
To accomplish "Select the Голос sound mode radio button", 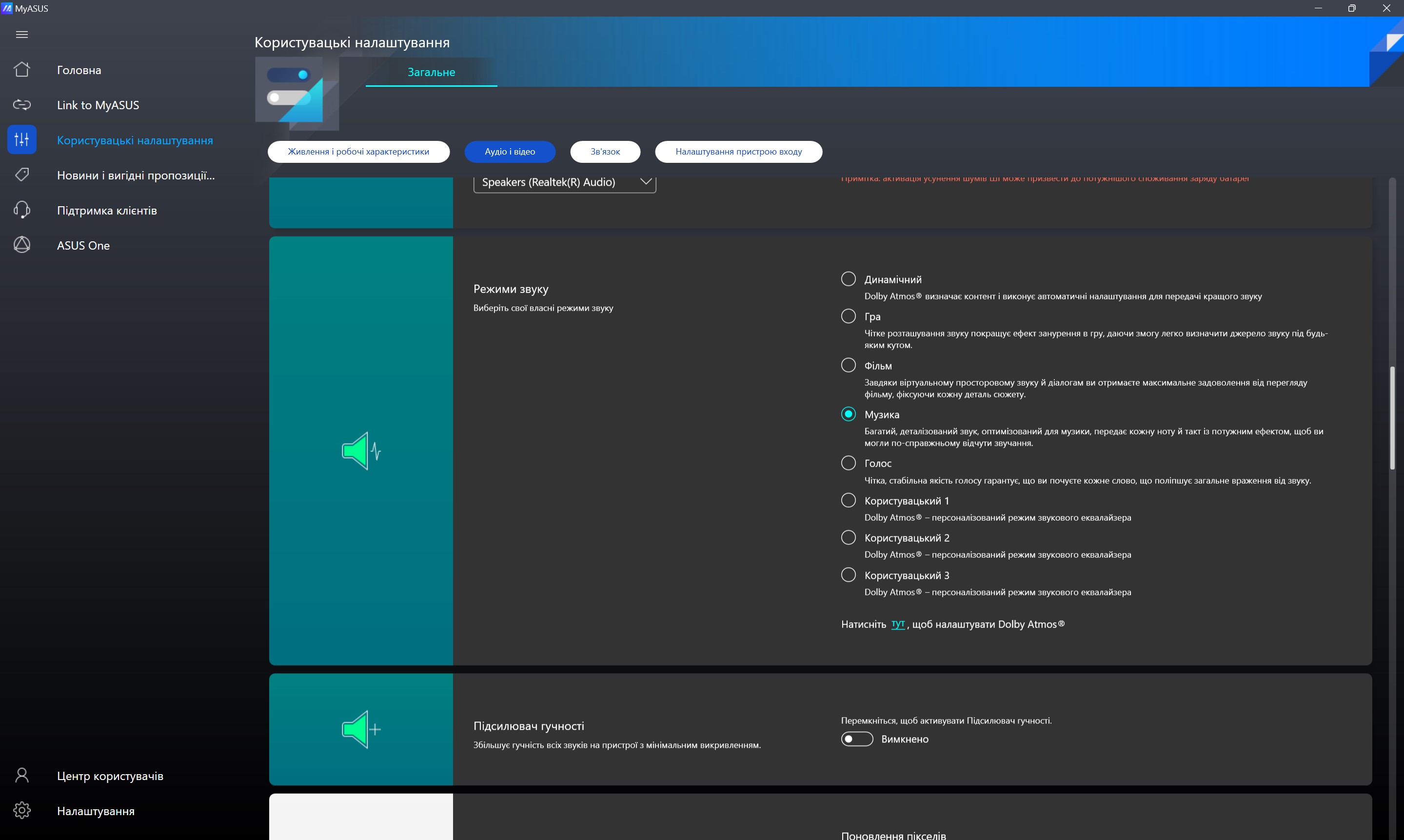I will (848, 463).
